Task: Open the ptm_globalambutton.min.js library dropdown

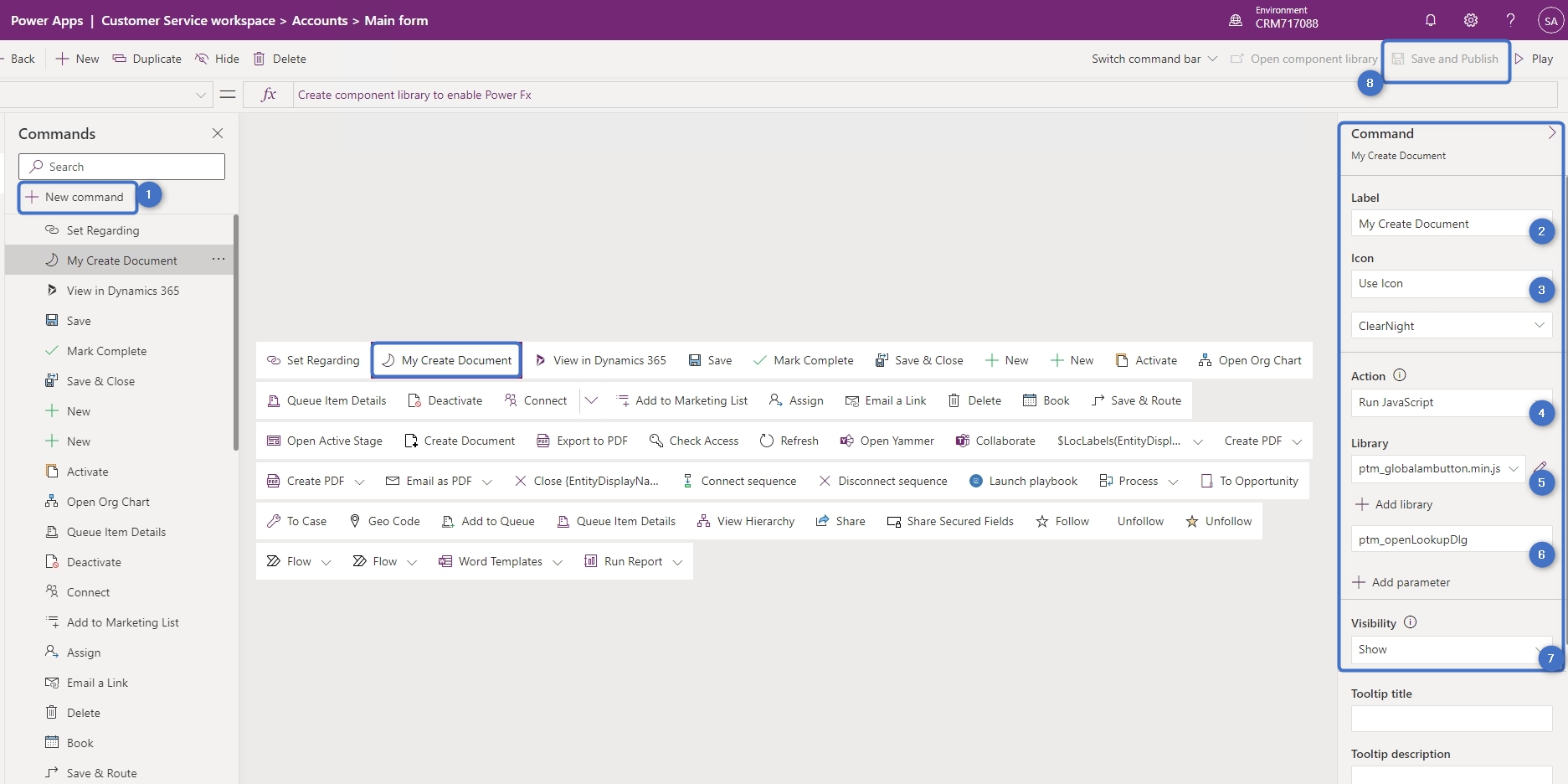Action: [x=1438, y=468]
